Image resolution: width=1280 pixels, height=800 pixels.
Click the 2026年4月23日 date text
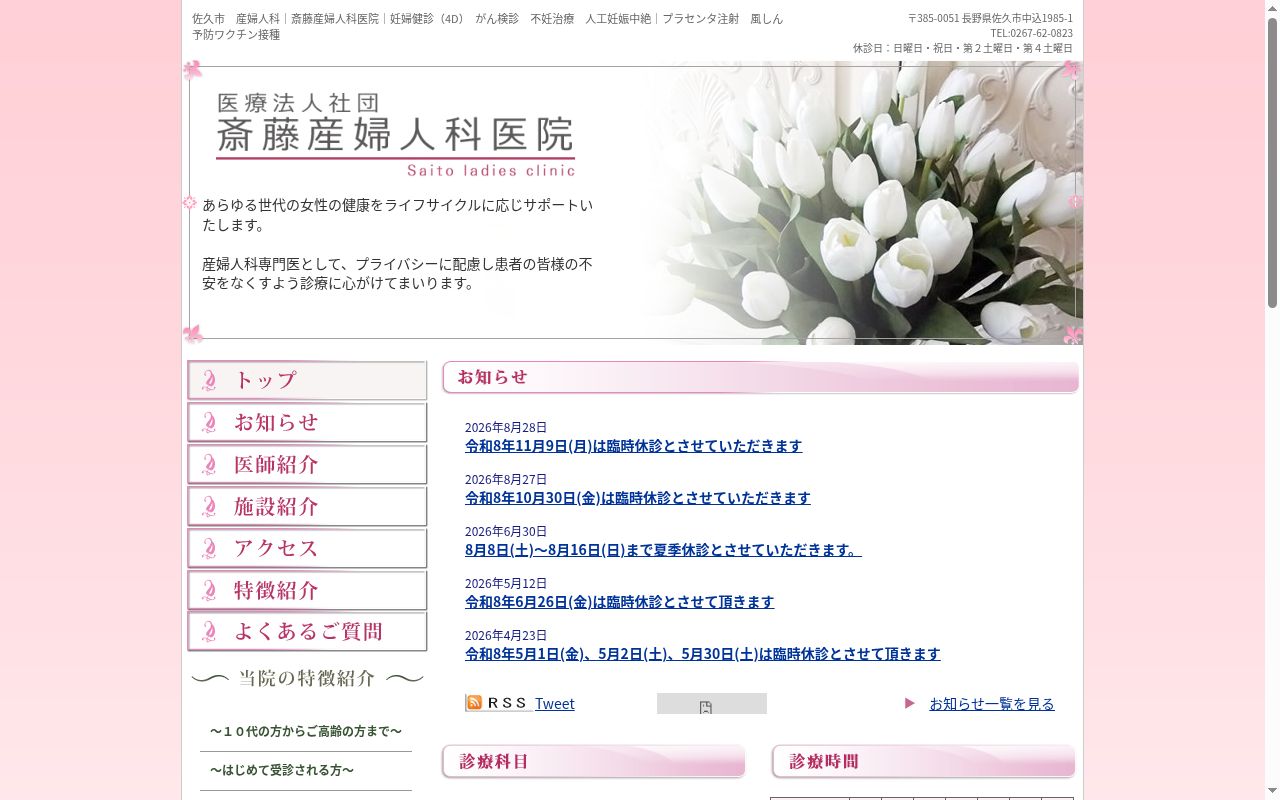click(506, 636)
